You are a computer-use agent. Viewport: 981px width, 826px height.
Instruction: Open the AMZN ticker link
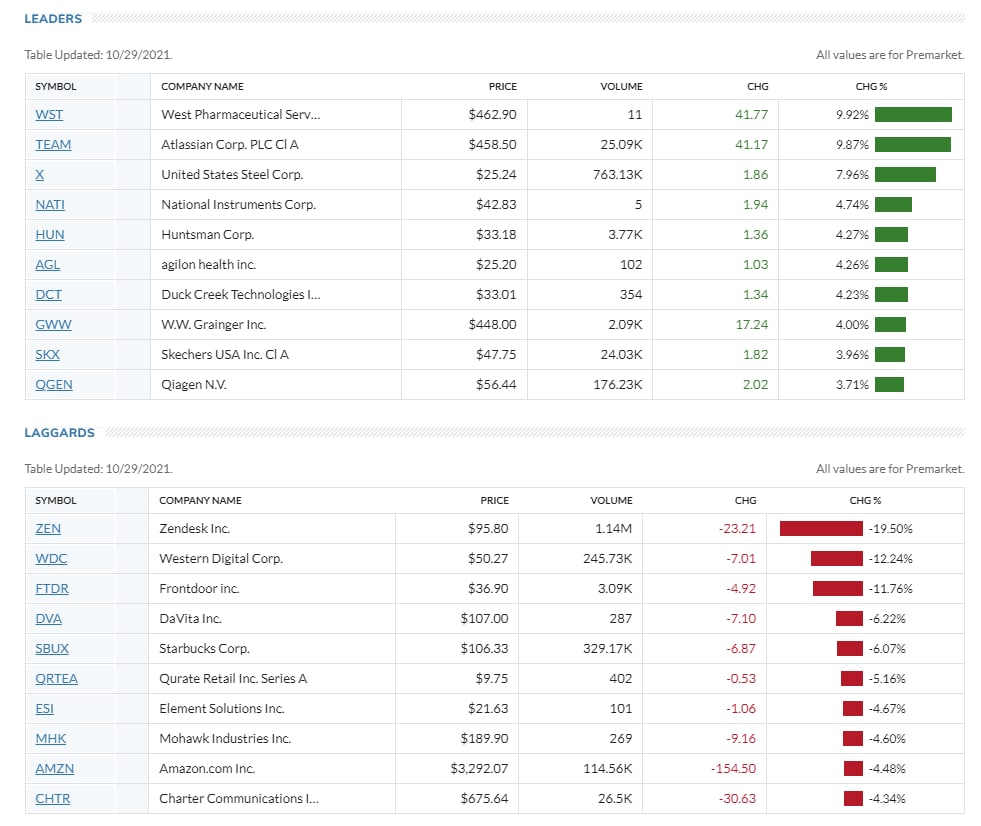click(x=54, y=769)
